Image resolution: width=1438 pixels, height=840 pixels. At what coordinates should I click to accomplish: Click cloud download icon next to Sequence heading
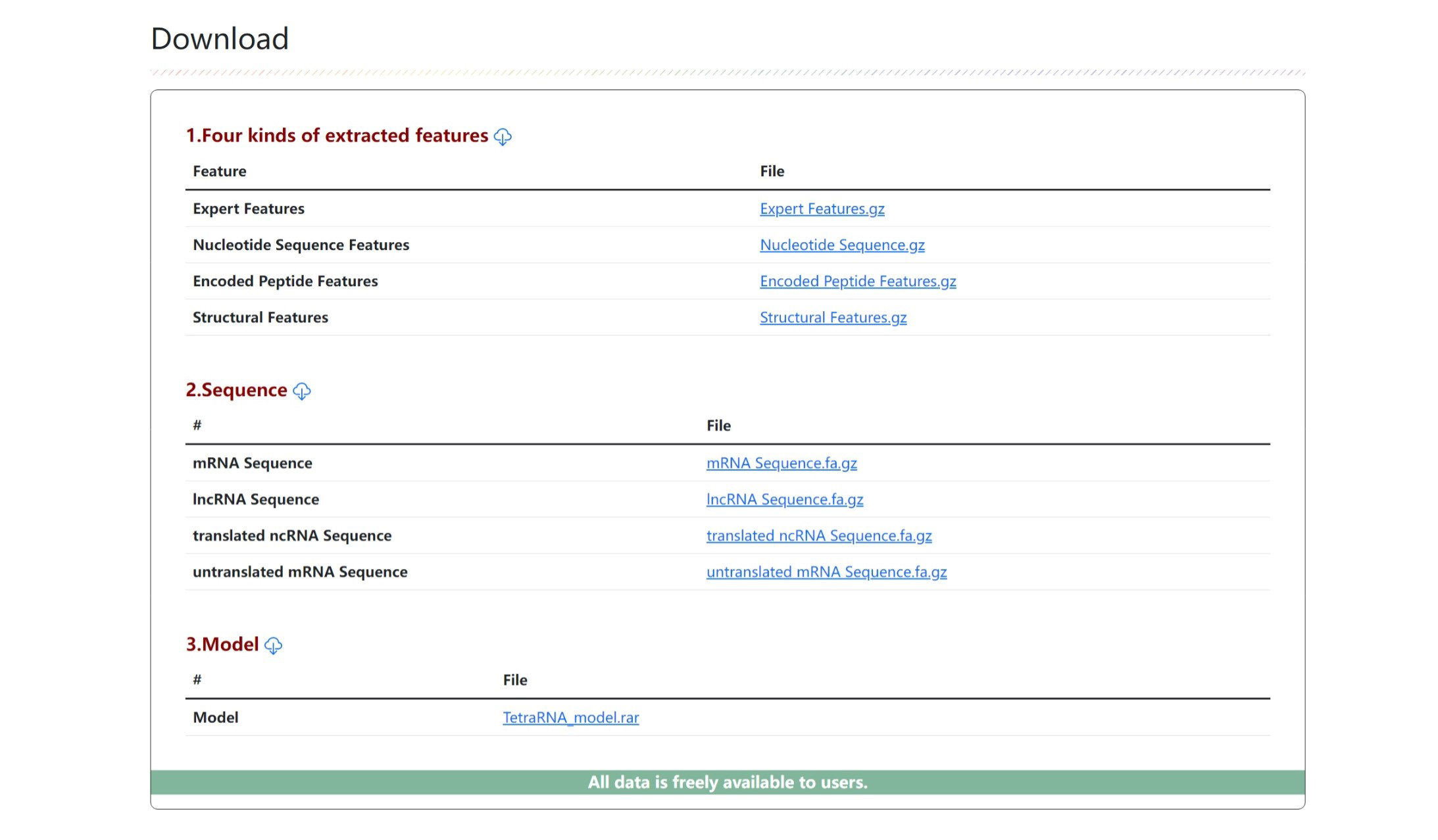click(301, 391)
